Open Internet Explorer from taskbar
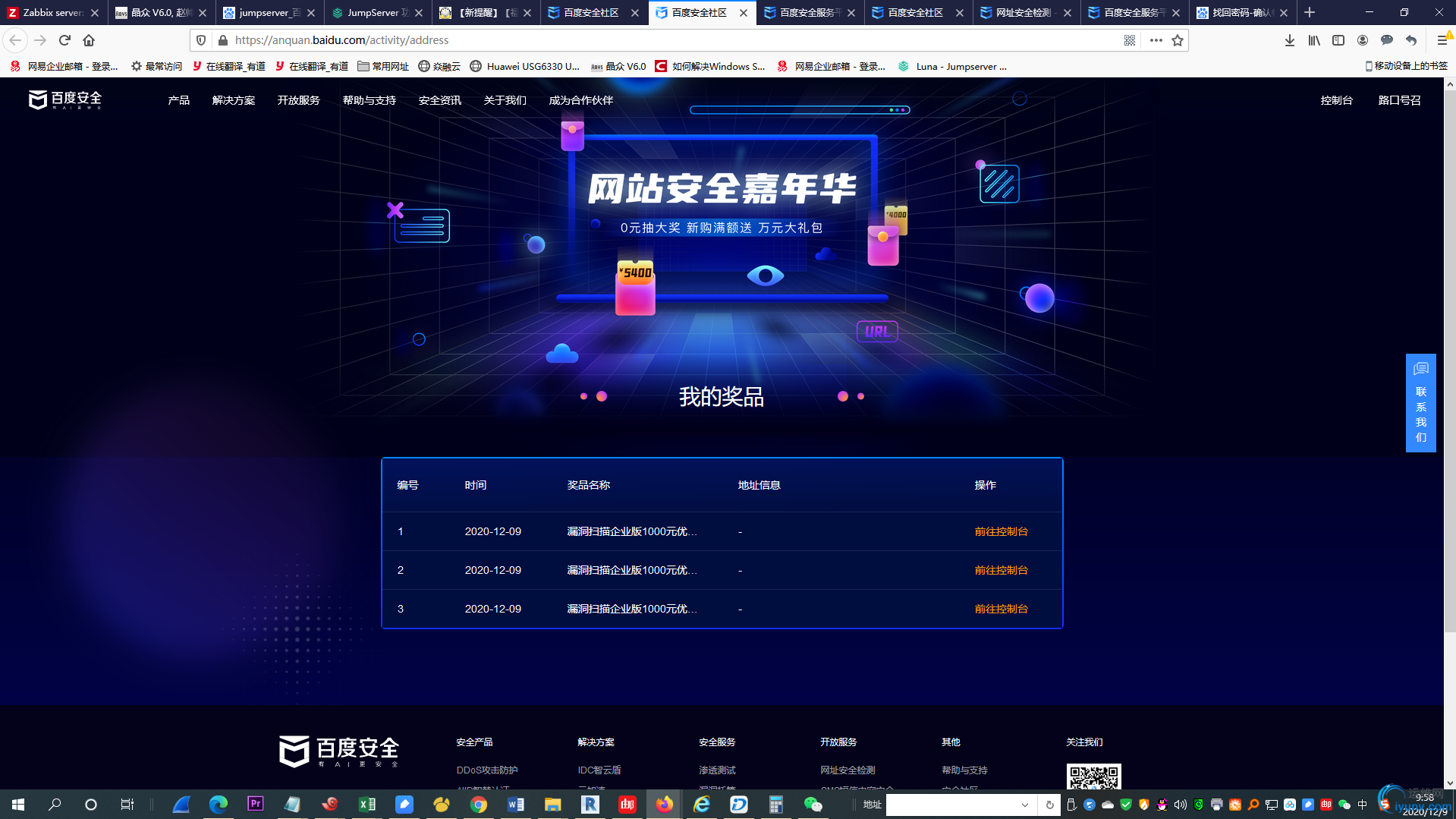The height and width of the screenshot is (819, 1456). coord(702,804)
